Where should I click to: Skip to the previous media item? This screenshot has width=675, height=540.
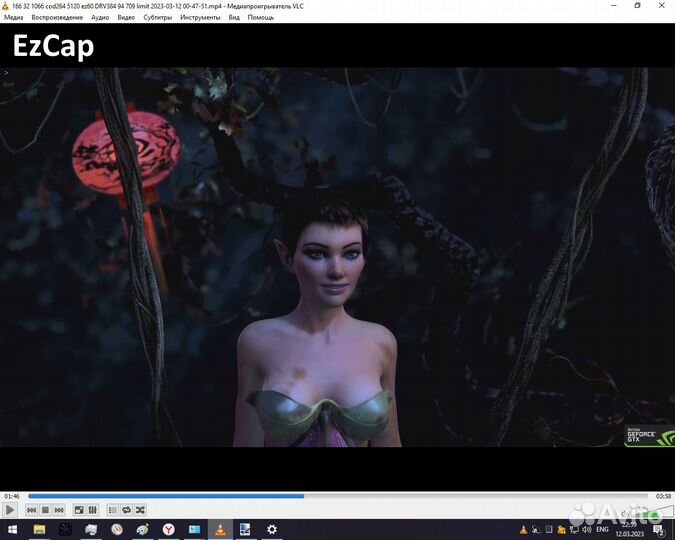[x=32, y=510]
